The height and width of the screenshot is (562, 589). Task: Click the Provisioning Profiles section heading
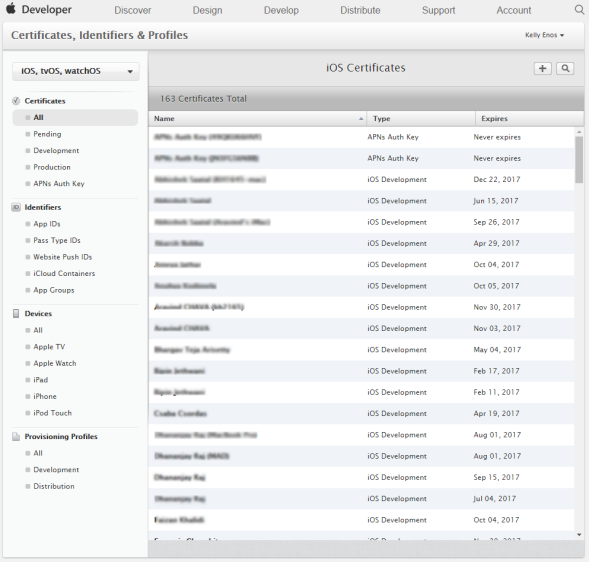pyautogui.click(x=61, y=436)
